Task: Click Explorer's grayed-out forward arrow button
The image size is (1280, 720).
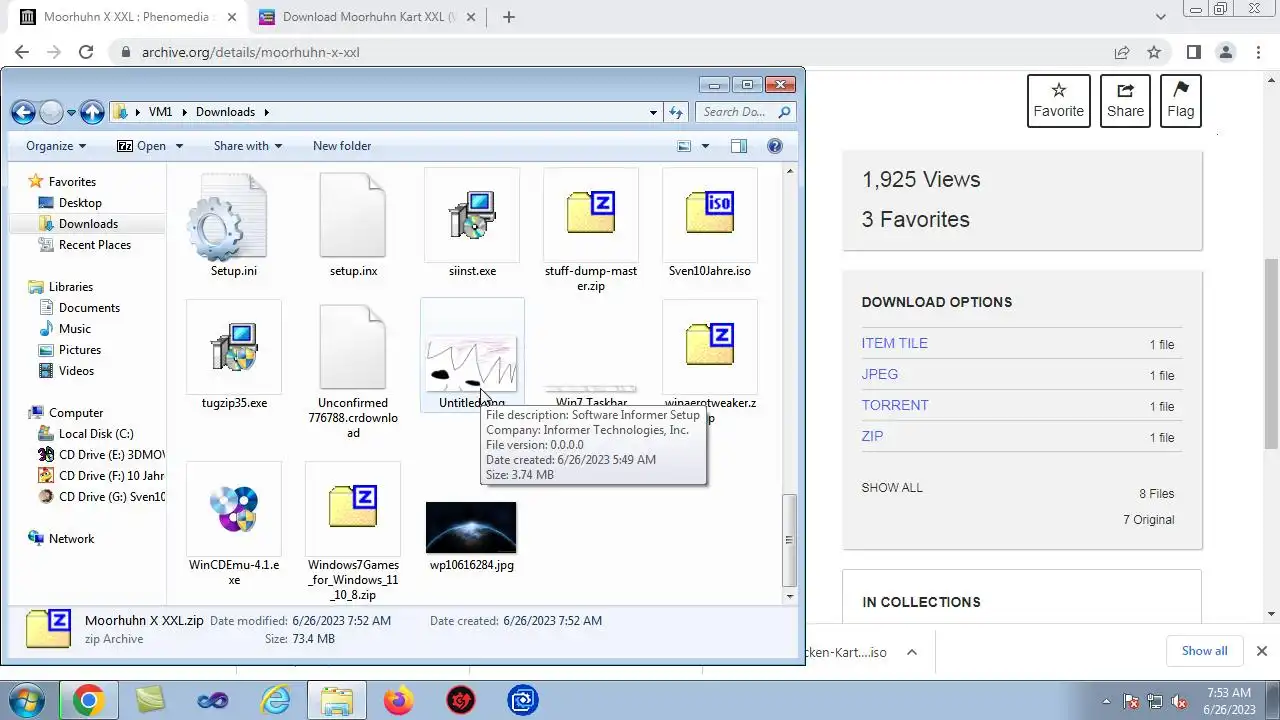Action: click(x=51, y=112)
